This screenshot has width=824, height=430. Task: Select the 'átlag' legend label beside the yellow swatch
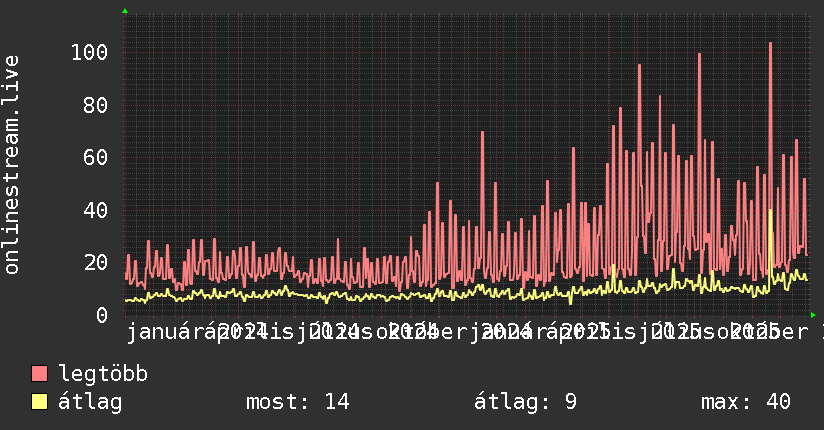(90, 402)
